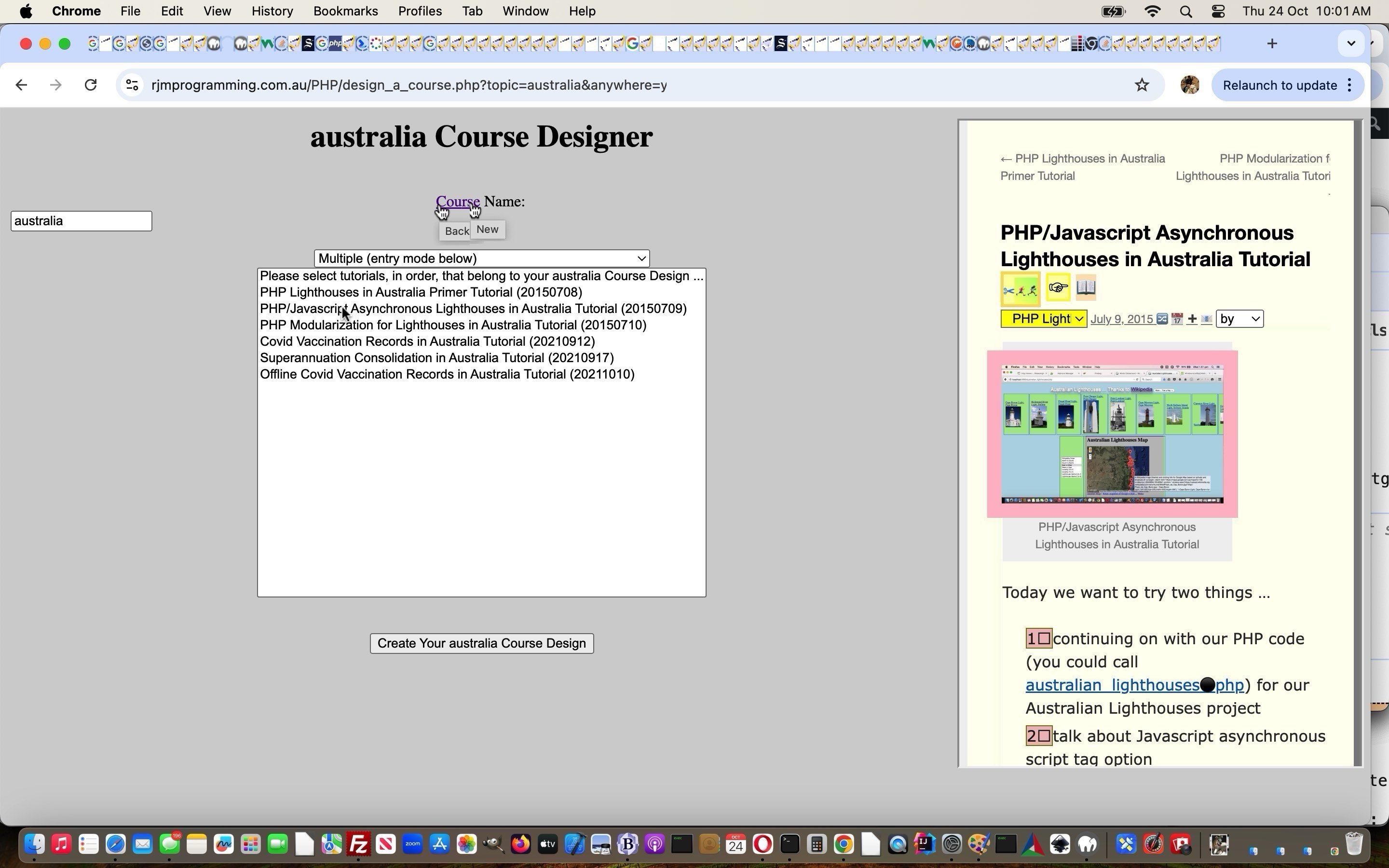The width and height of the screenshot is (1389, 868).
Task: Click the pointing hand icon under article title
Action: coord(1058,287)
